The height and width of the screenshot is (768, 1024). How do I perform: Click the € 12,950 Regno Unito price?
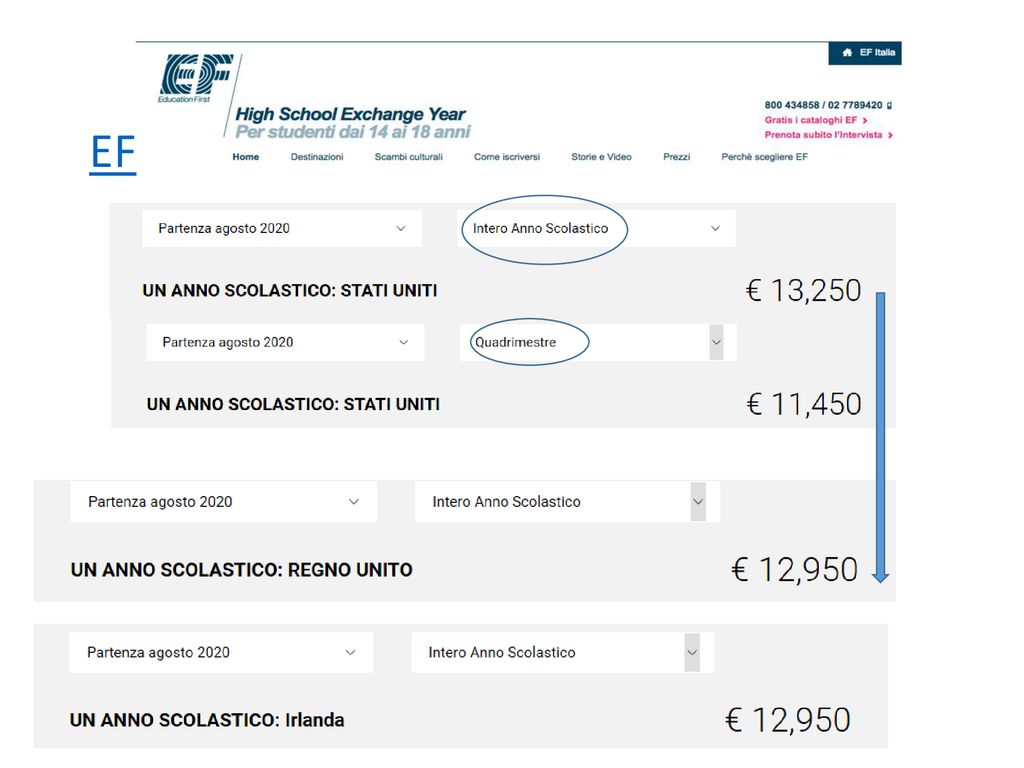pyautogui.click(x=794, y=569)
